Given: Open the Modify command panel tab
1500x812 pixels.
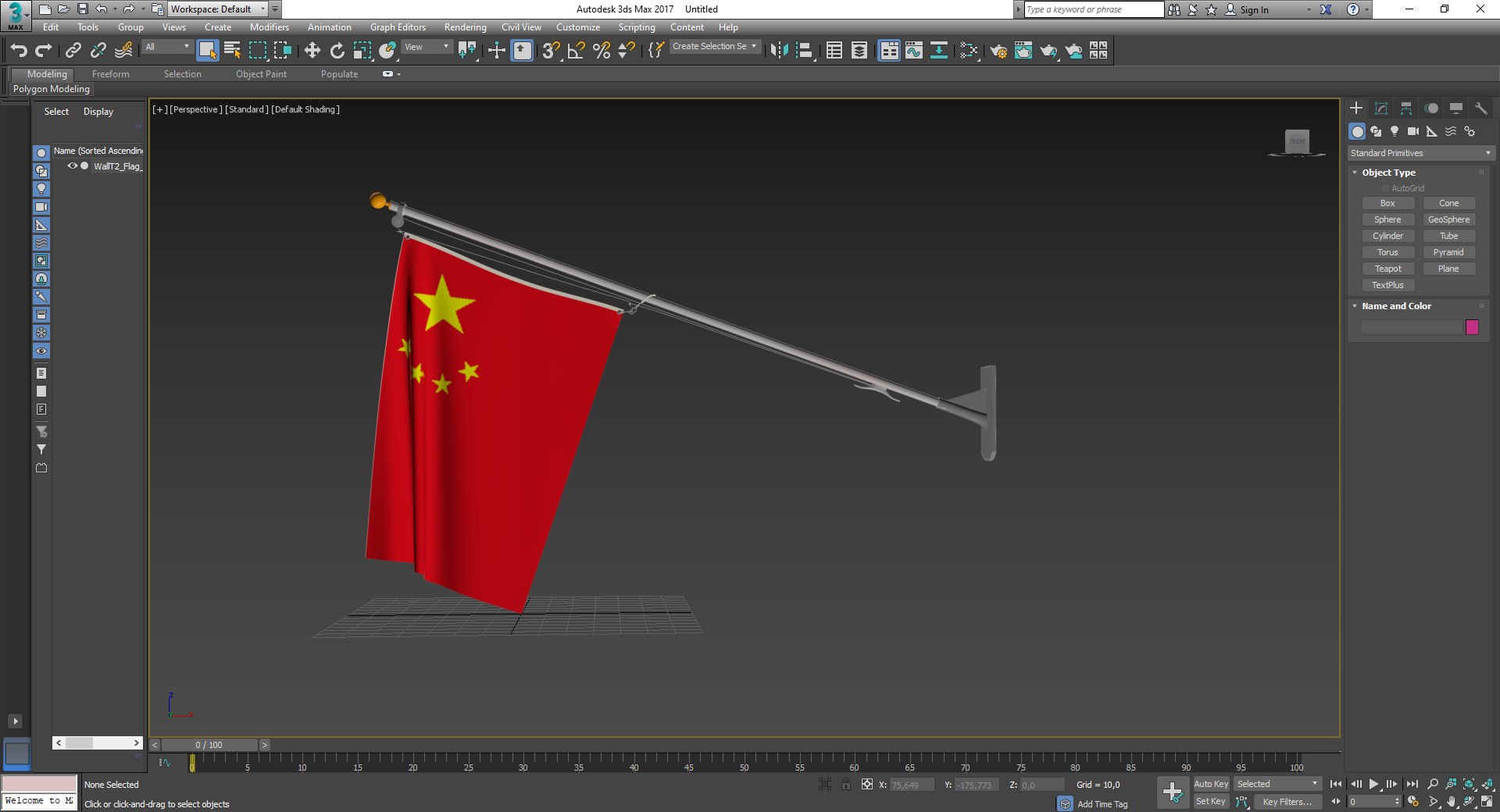Looking at the screenshot, I should [x=1381, y=109].
